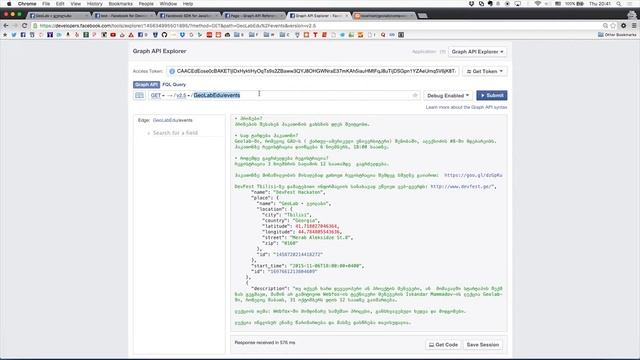
Task: Open the Other Bookmarks folder
Action: click(617, 35)
